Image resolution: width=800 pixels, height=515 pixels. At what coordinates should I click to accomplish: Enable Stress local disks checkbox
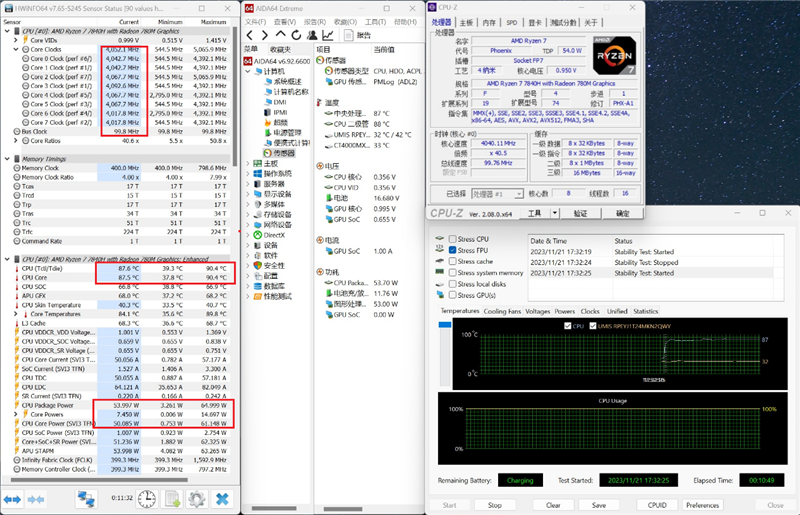pyautogui.click(x=453, y=284)
